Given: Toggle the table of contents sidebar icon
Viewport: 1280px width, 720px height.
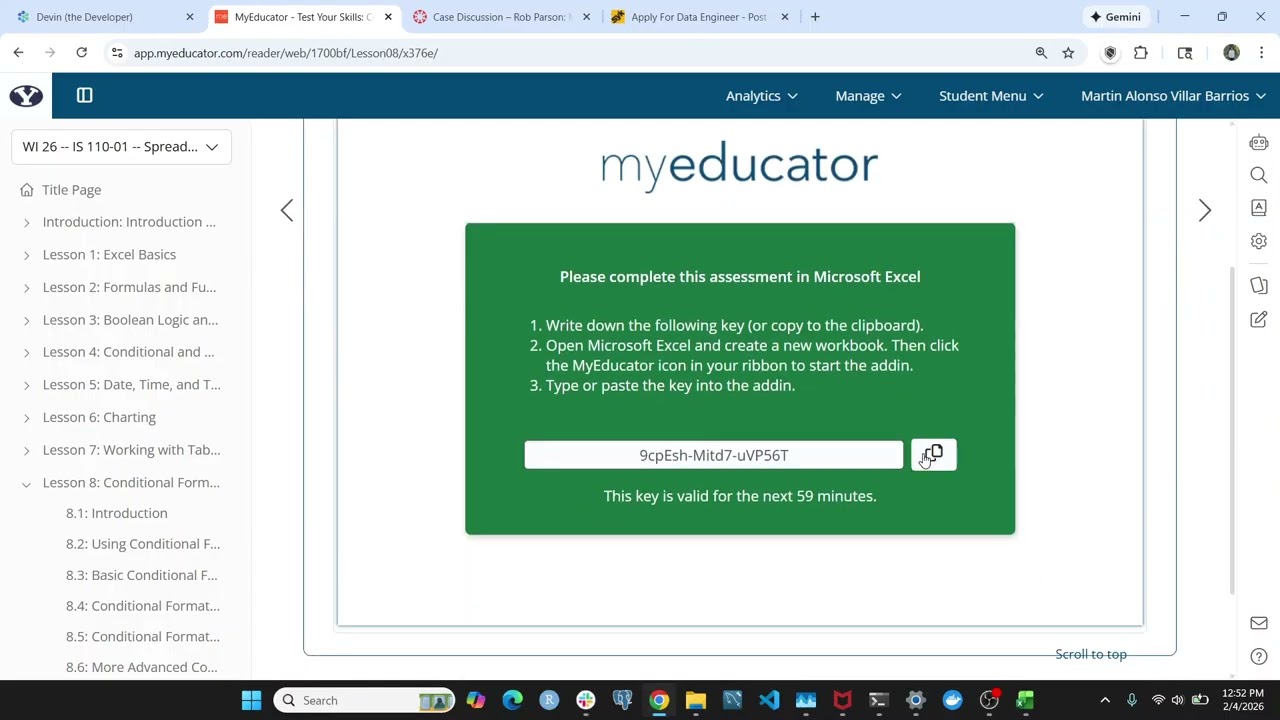Looking at the screenshot, I should click(85, 95).
